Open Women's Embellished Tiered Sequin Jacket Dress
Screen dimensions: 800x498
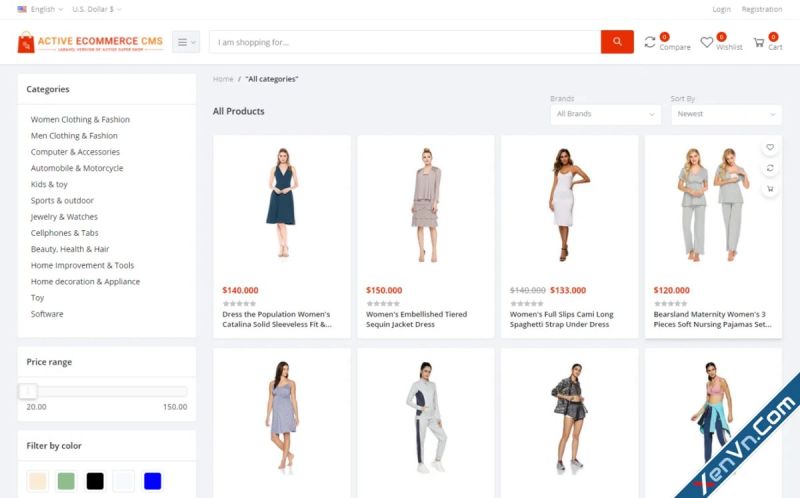pyautogui.click(x=416, y=319)
